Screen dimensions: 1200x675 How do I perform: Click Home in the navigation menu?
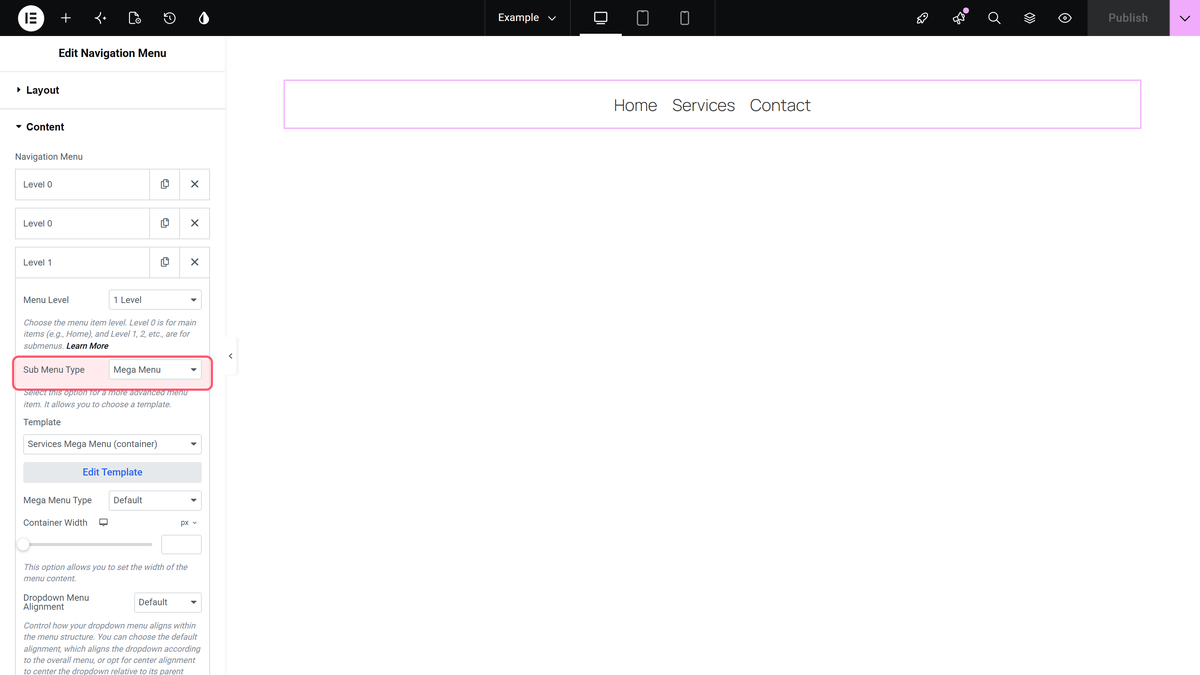point(635,105)
